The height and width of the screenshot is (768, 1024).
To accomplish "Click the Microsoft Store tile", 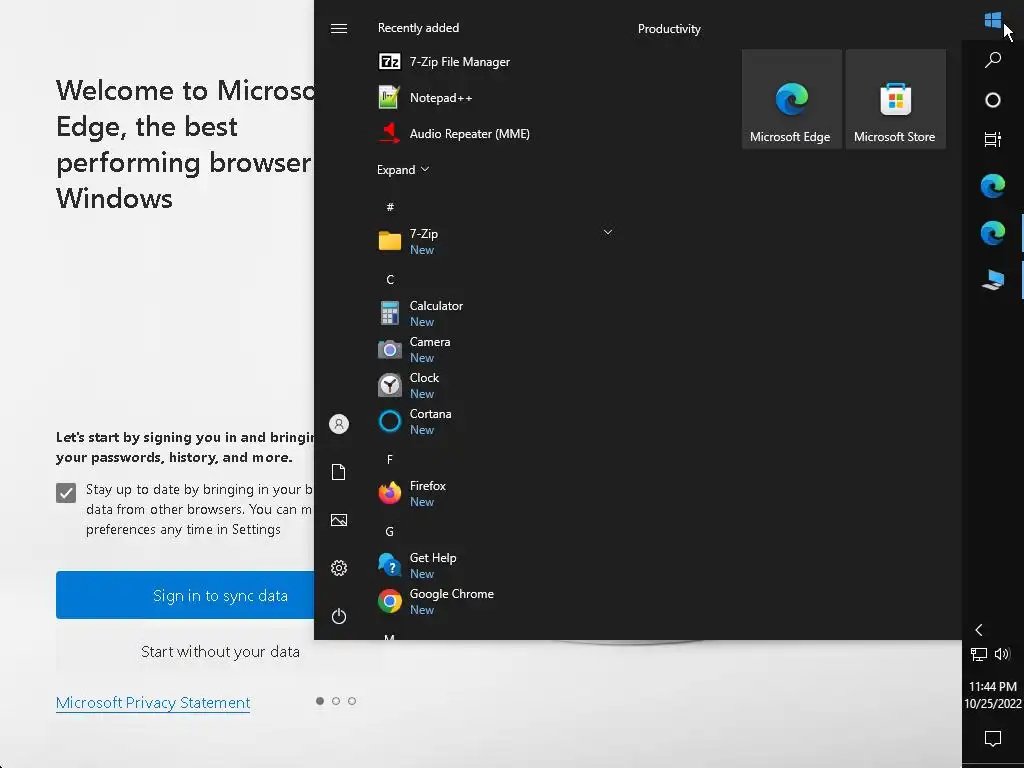I will pyautogui.click(x=895, y=99).
